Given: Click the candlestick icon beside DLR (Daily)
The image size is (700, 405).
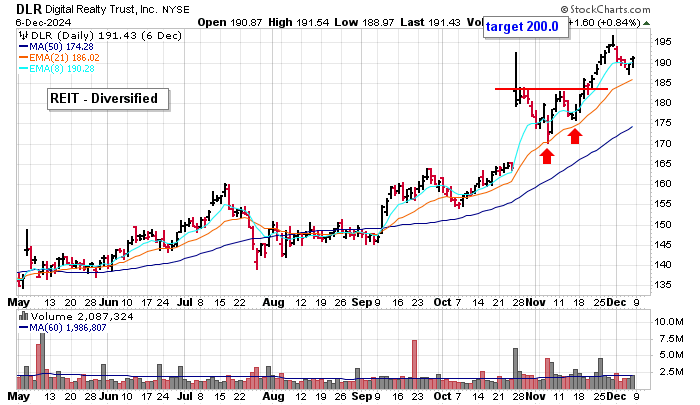Looking at the screenshot, I should coord(23,36).
